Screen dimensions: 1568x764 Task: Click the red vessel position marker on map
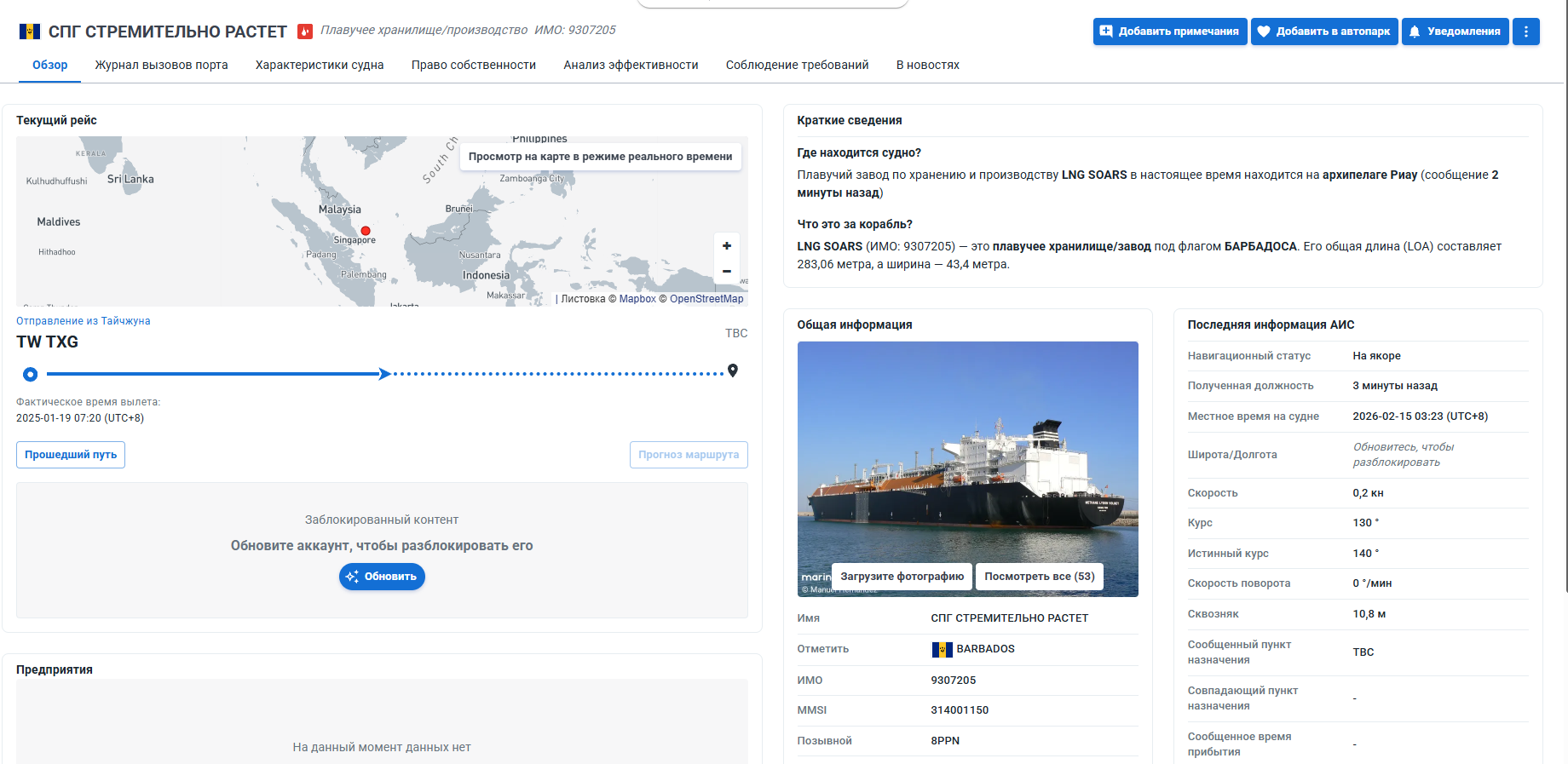coord(366,231)
